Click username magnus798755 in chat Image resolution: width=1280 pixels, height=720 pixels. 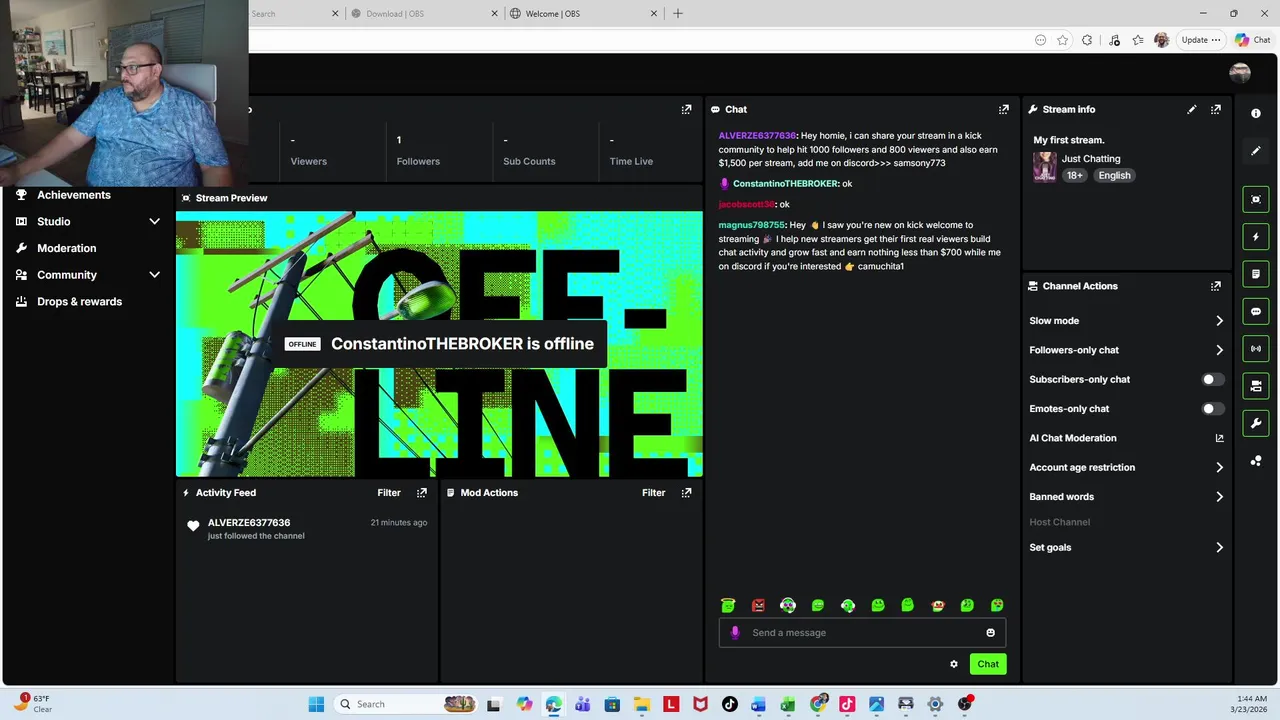click(x=752, y=225)
